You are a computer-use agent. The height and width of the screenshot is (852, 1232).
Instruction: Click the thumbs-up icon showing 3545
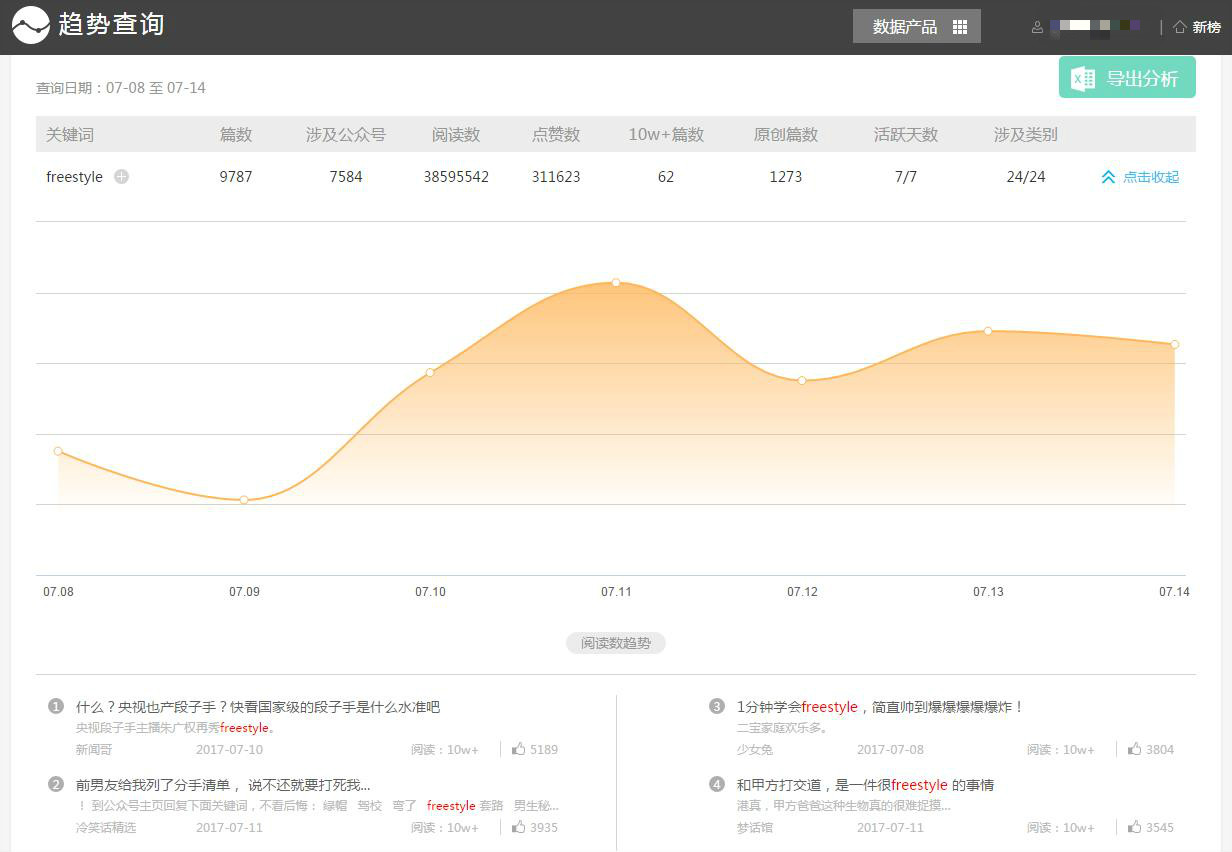(1136, 827)
